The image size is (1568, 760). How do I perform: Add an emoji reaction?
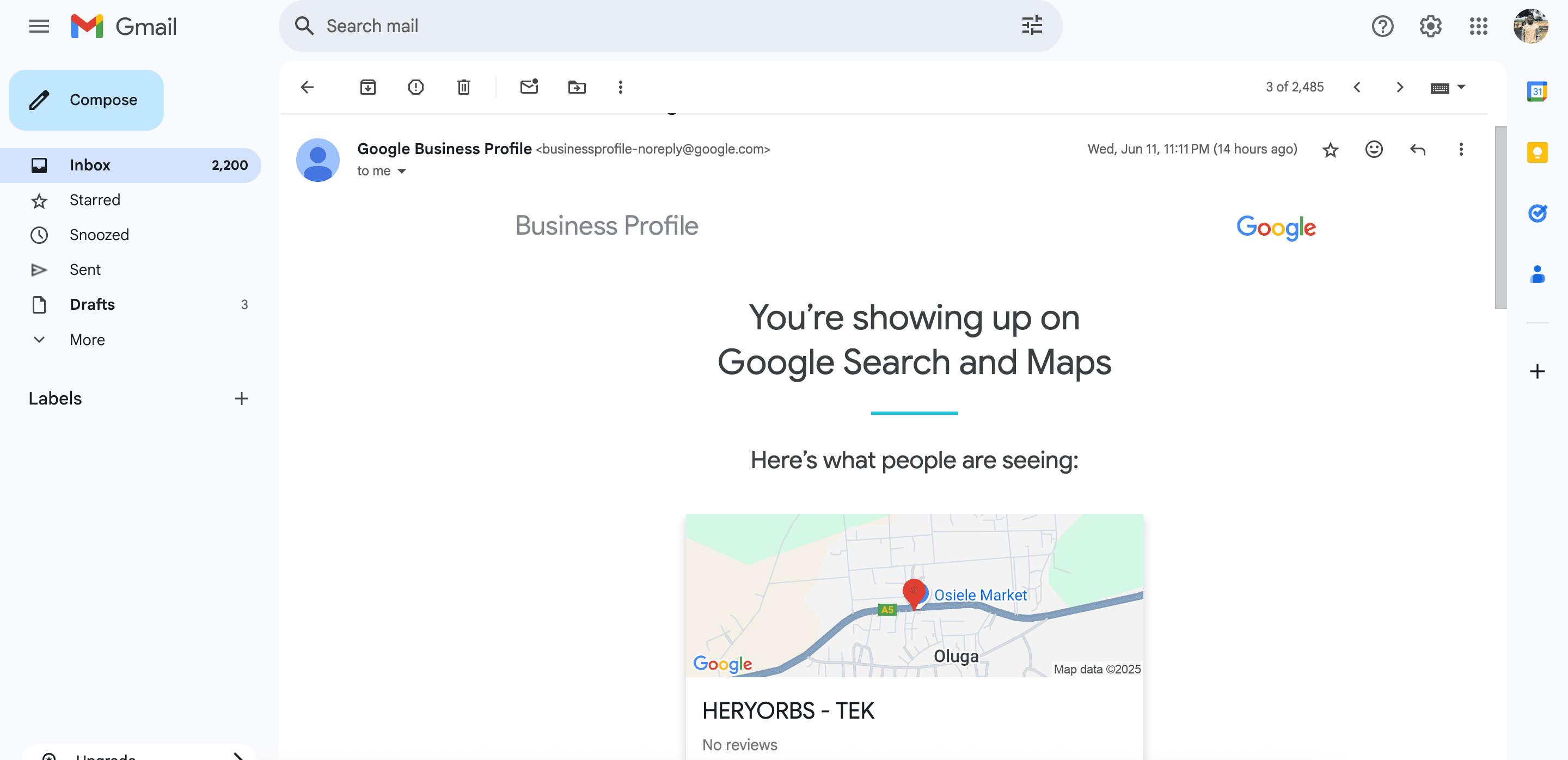tap(1374, 149)
